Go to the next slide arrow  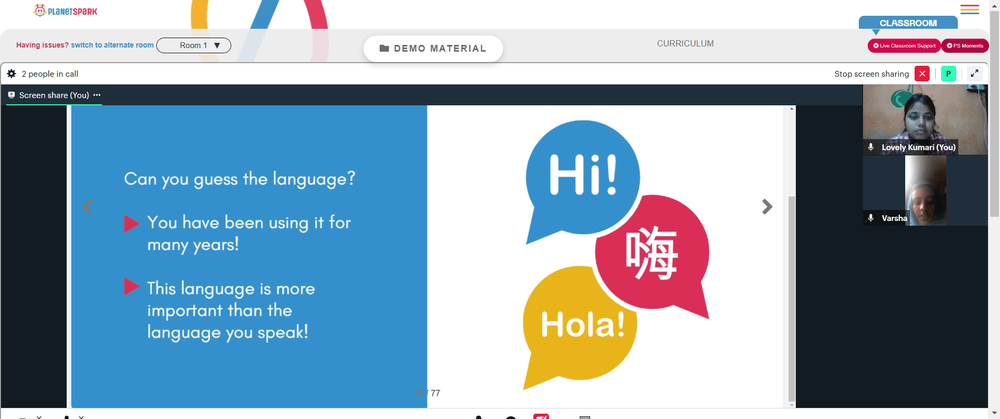coord(767,206)
